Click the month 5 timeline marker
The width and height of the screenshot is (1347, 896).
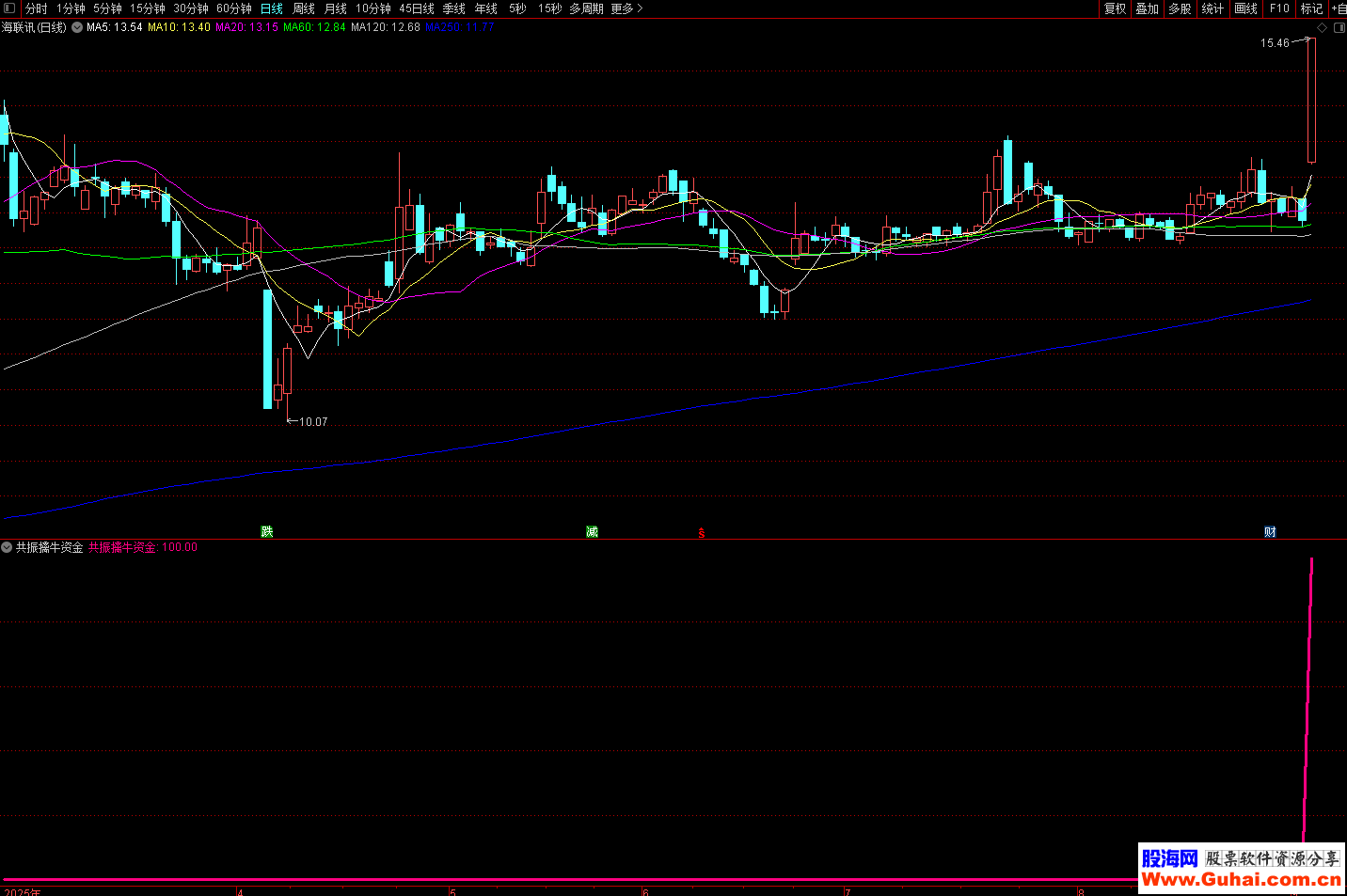coord(452,891)
